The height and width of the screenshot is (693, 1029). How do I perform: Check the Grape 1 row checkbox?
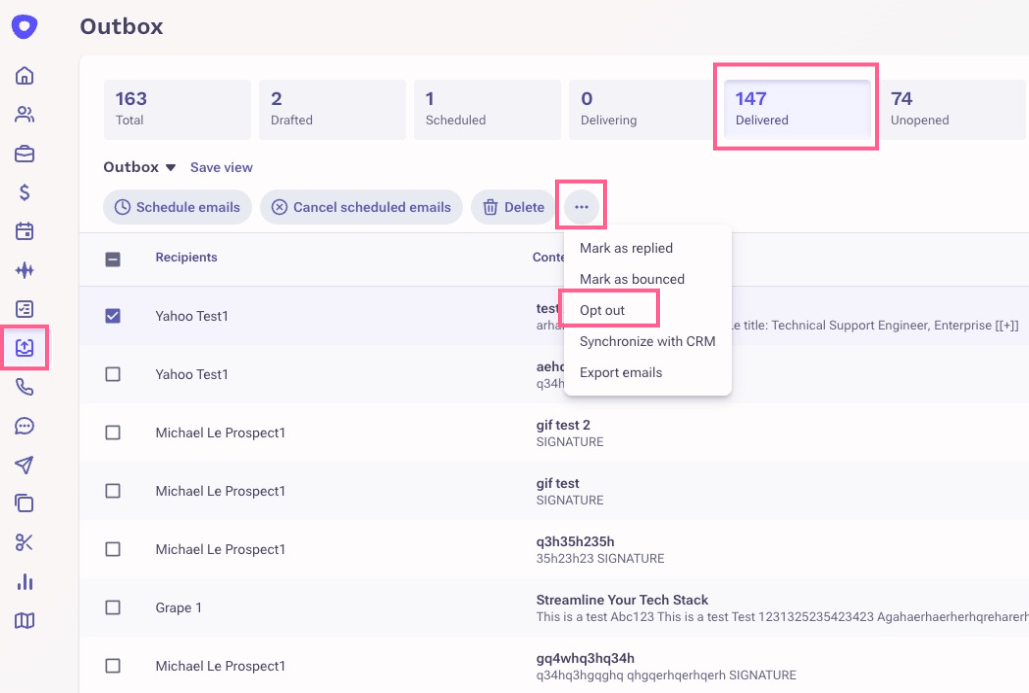click(x=113, y=607)
